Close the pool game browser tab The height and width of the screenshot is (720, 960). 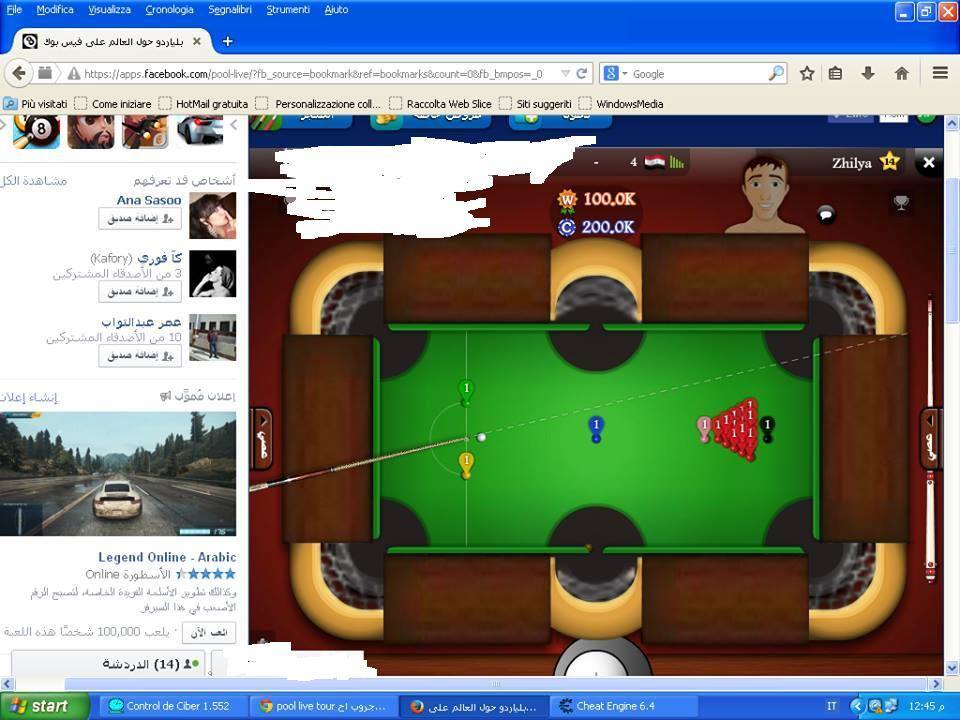tap(197, 41)
